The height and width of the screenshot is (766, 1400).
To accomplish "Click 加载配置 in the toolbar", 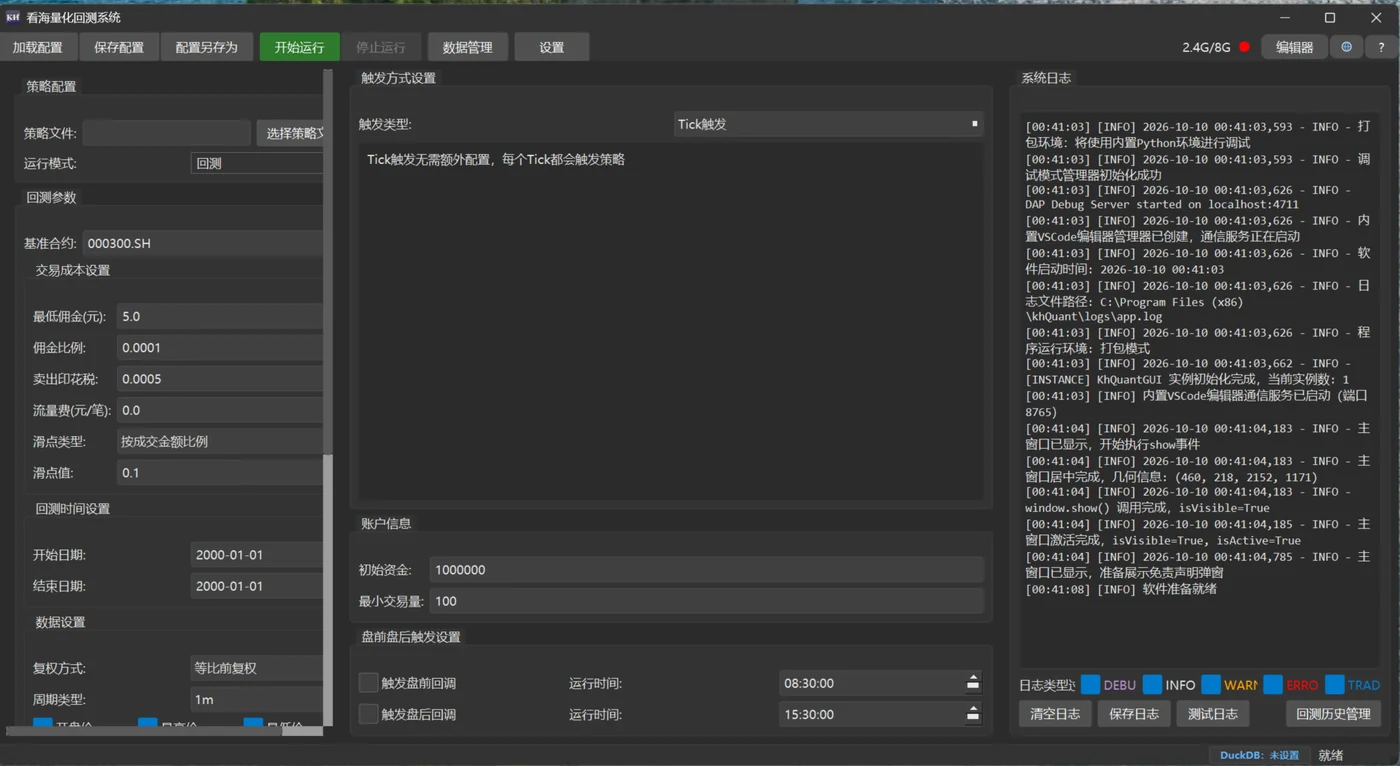I will coord(38,47).
